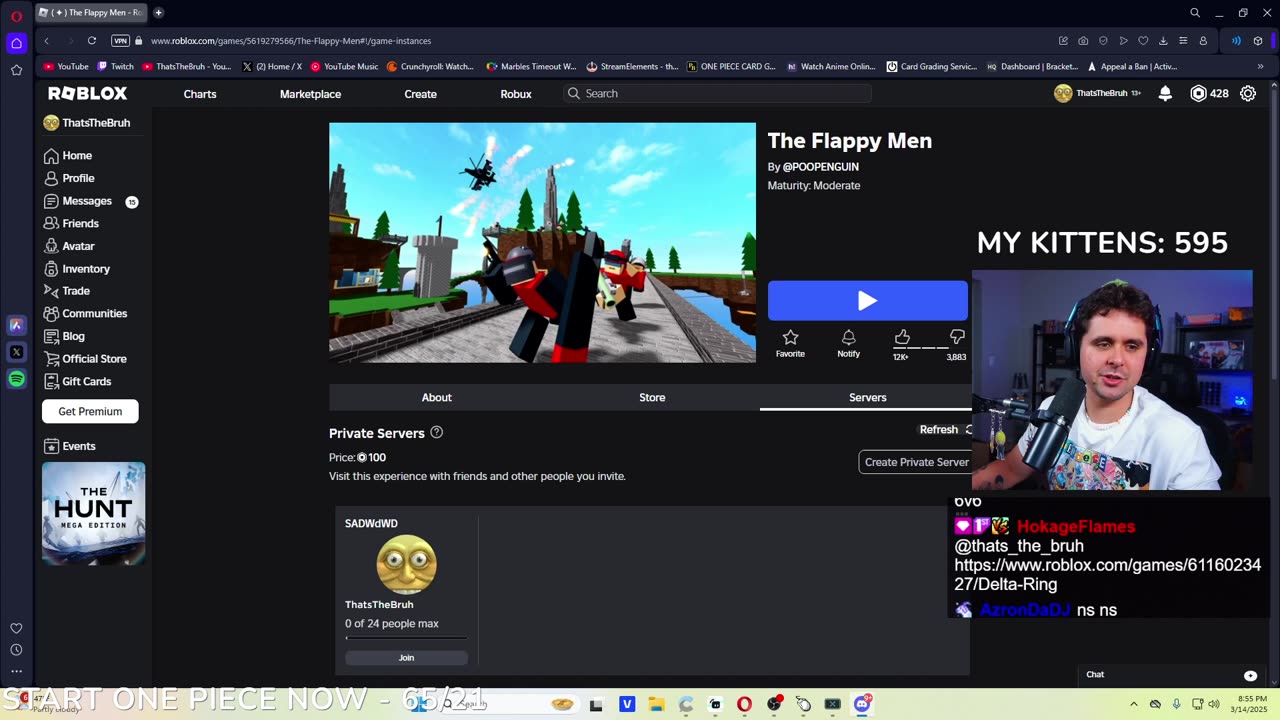Select the Servers tab
Image resolution: width=1280 pixels, height=720 pixels.
[x=867, y=397]
